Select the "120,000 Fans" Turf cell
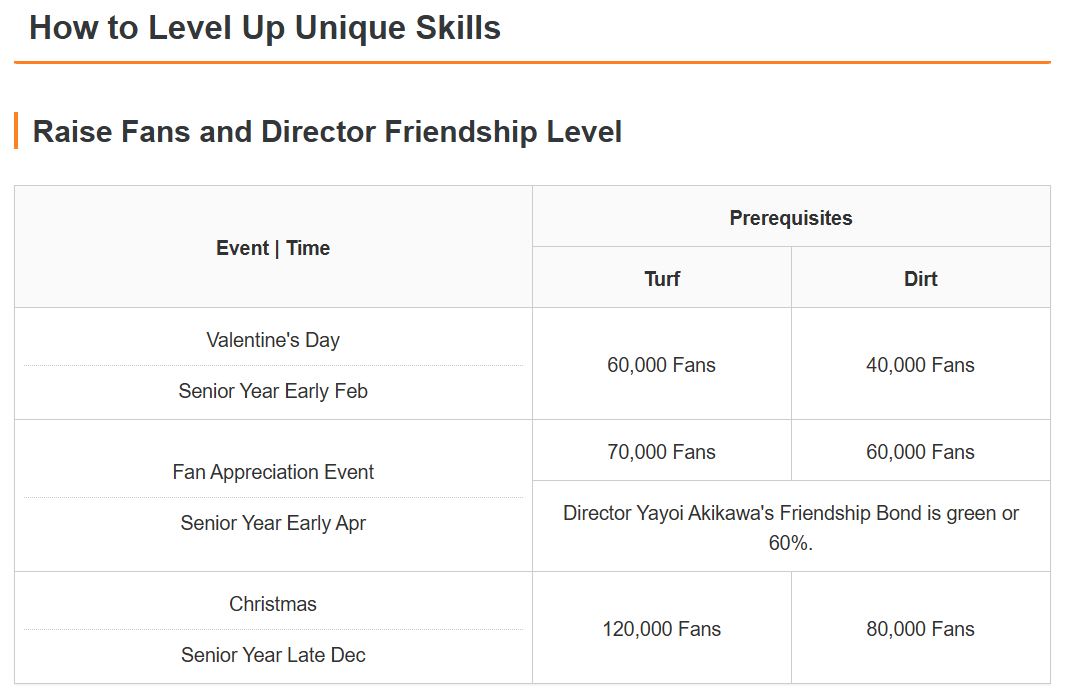Viewport: 1066px width, 692px height. [x=661, y=629]
